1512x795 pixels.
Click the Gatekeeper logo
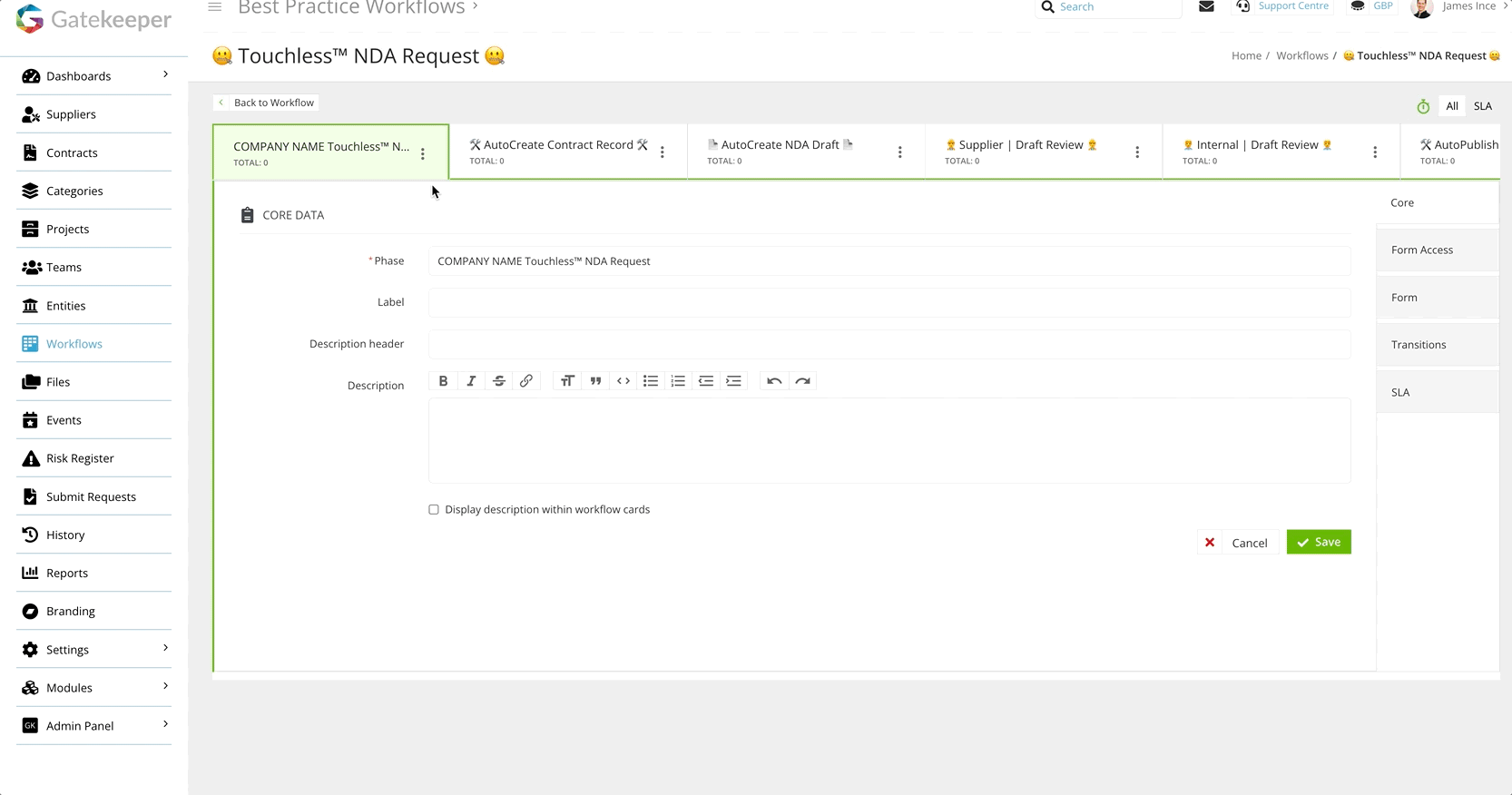93,19
